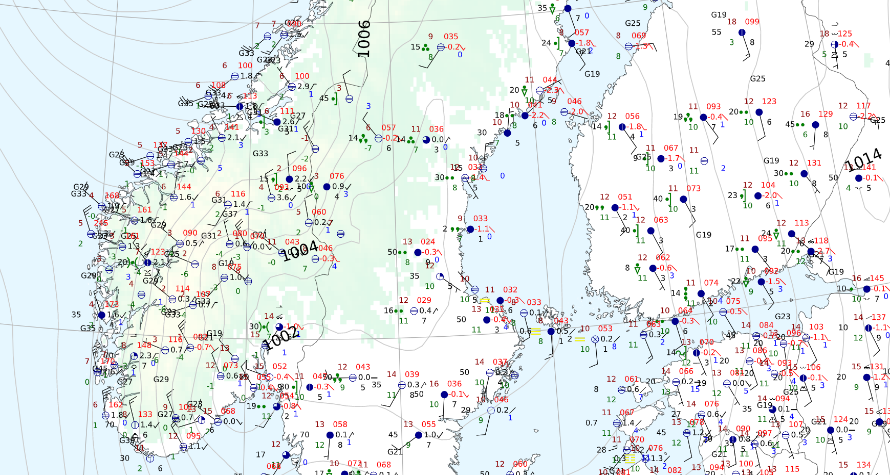Click the 1006 isobar pressure label

click(364, 38)
